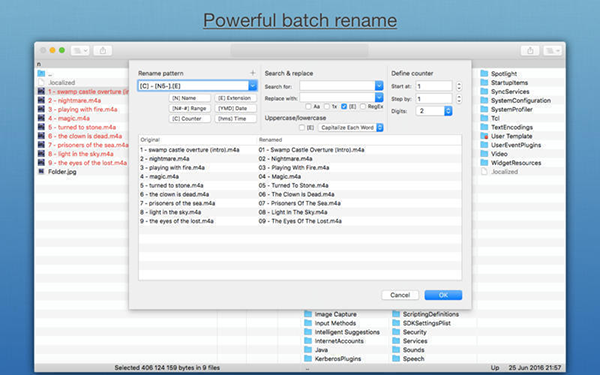Image resolution: width=600 pixels, height=375 pixels.
Task: Click the 'Start at' stepper arrows
Action: [x=459, y=86]
